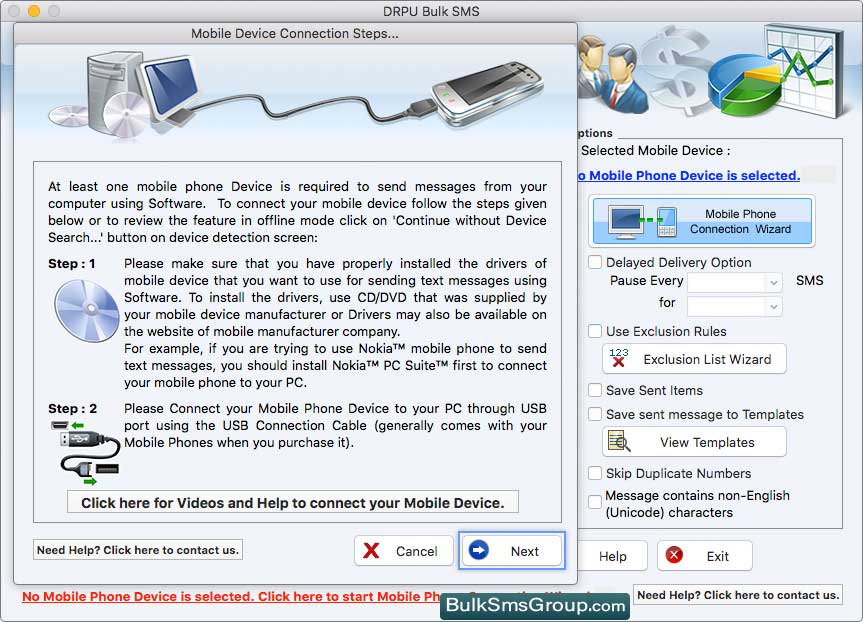The width and height of the screenshot is (863, 622).
Task: Click the 'SMS' label beside the dropdown
Action: [810, 280]
